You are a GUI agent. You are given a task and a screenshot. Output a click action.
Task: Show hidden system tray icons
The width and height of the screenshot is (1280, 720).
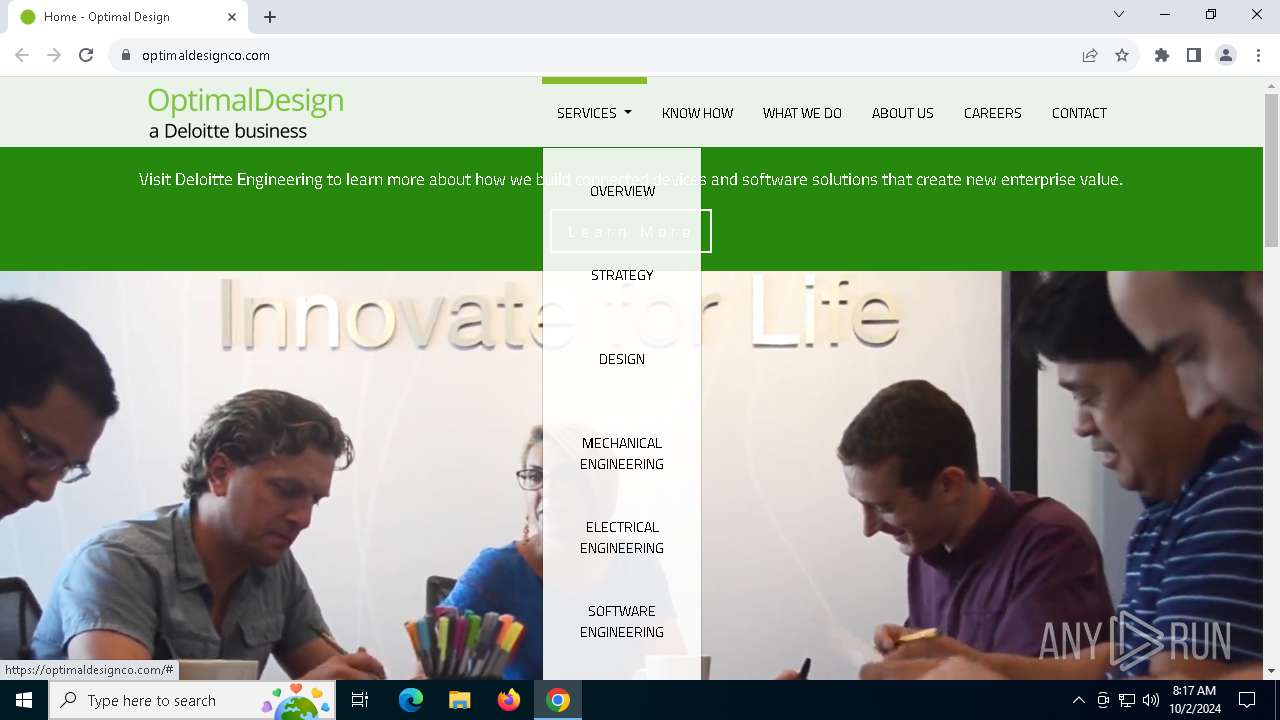point(1078,700)
